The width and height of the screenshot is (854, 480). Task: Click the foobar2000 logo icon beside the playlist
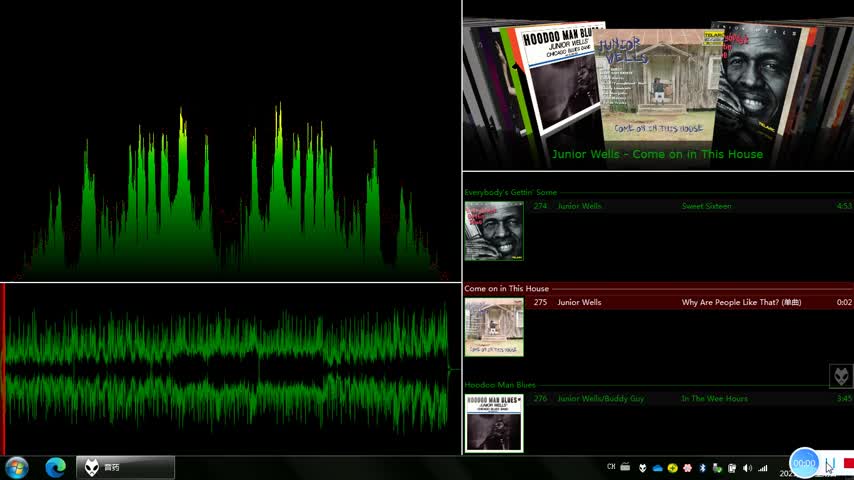pyautogui.click(x=841, y=376)
